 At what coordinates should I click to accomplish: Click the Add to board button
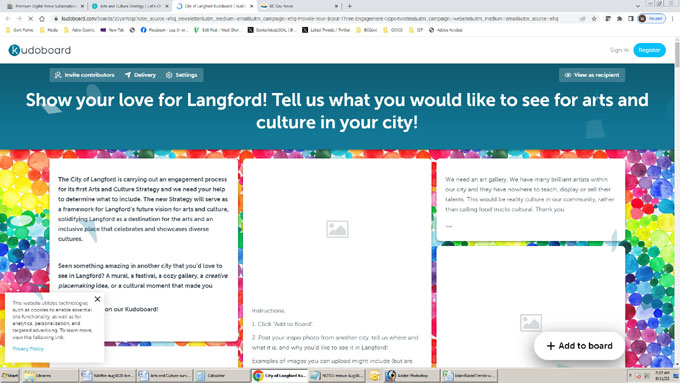pyautogui.click(x=579, y=346)
